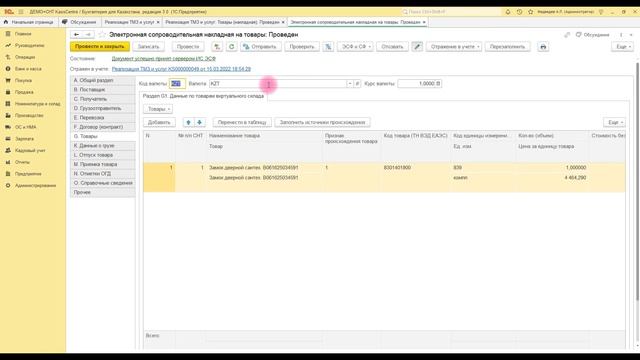The width and height of the screenshot is (640, 360).
Task: Select section E. Перевозка
Action: click(103, 118)
